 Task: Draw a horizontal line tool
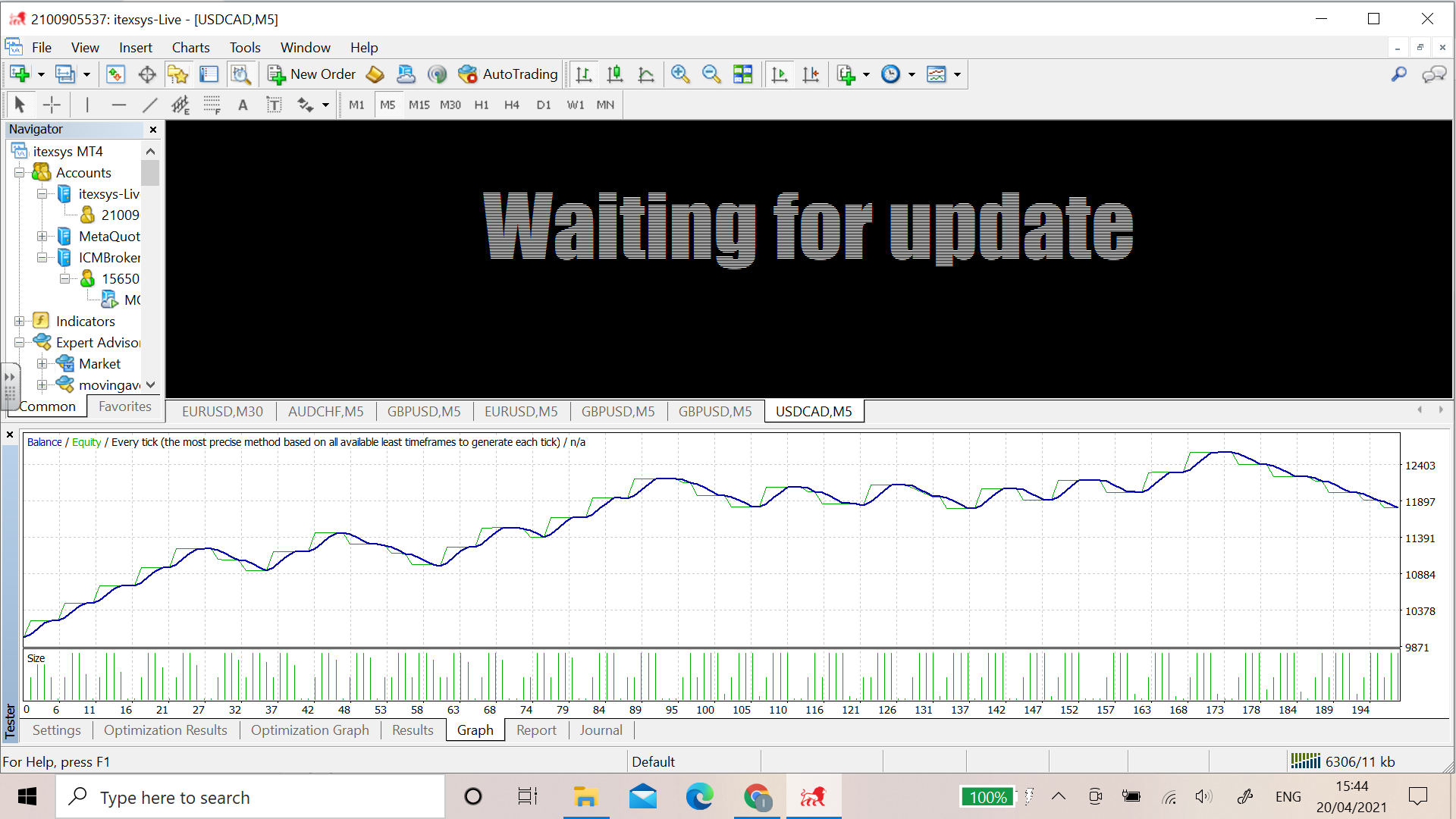[x=118, y=105]
